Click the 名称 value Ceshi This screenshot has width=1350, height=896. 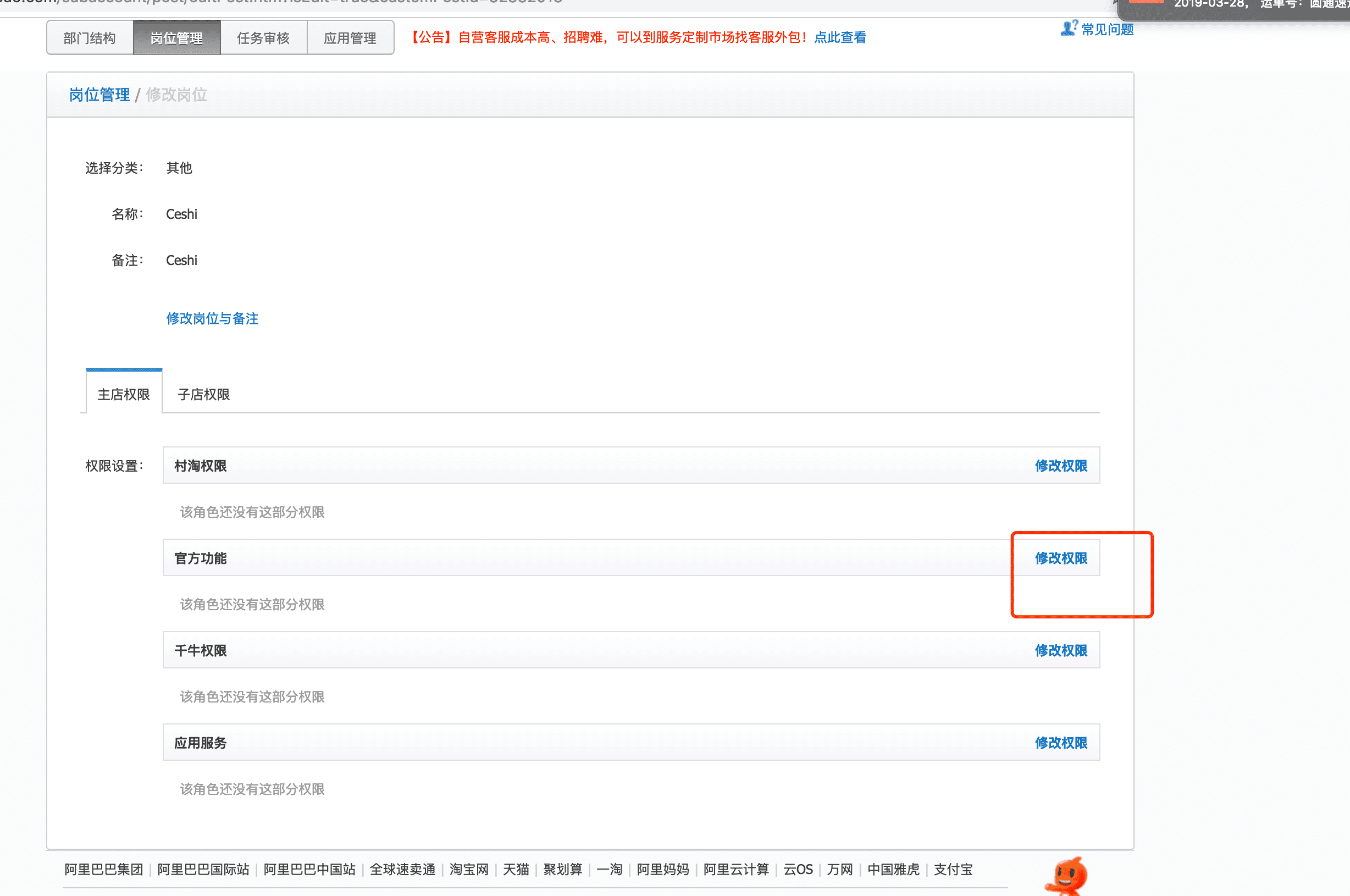pos(182,214)
